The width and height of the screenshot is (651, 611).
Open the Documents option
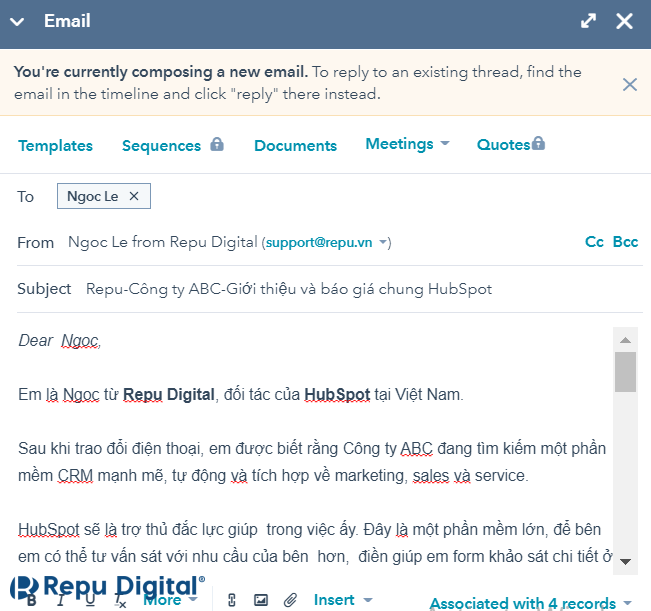coord(295,146)
